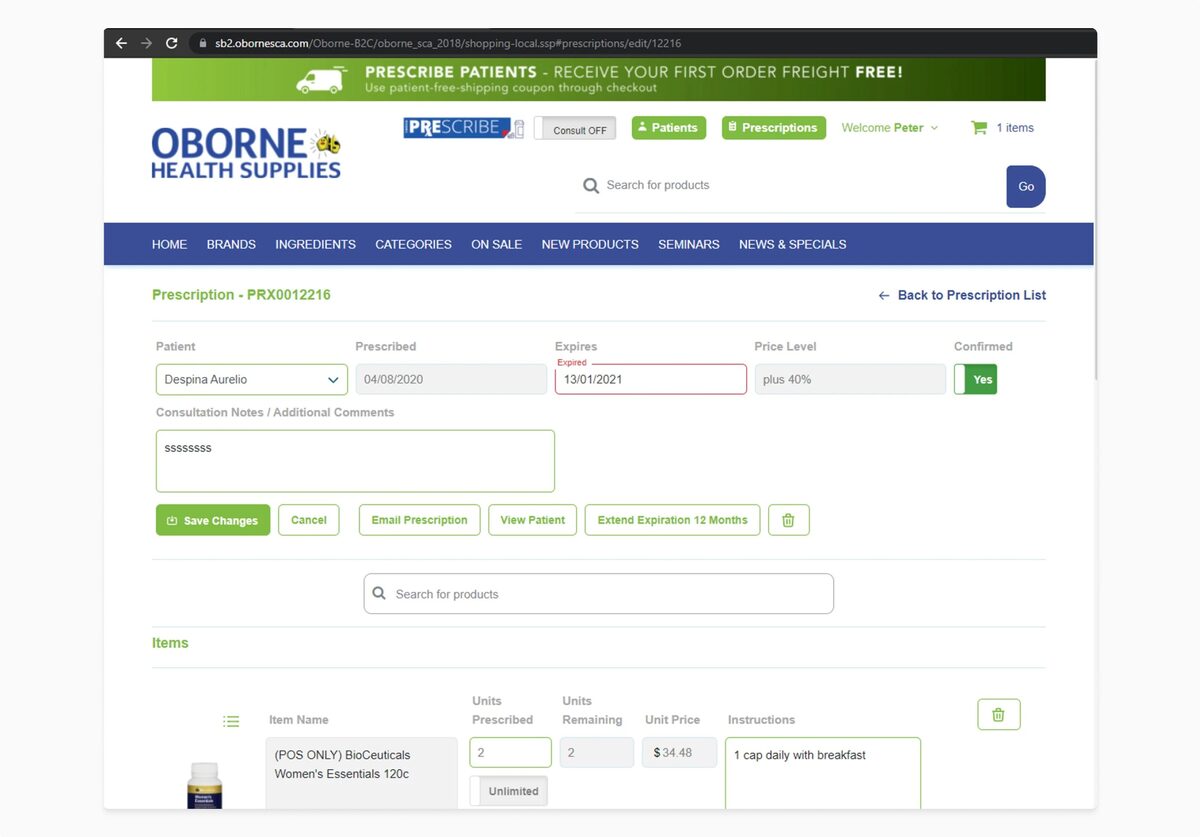The image size is (1200, 837).
Task: Toggle the Confirmed Yes switch
Action: pyautogui.click(x=975, y=379)
